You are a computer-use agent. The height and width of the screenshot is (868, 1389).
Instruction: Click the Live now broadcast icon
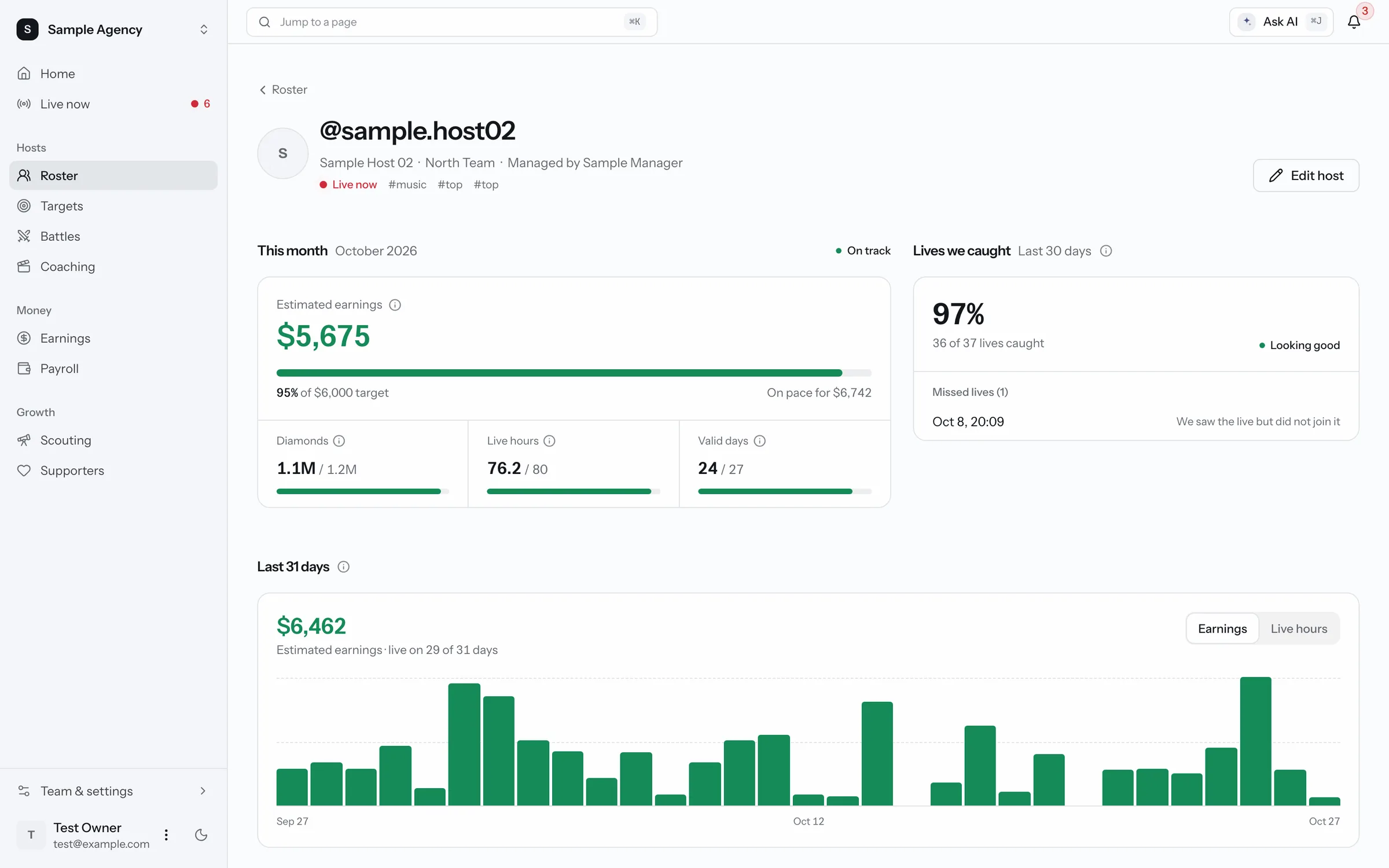tap(24, 104)
